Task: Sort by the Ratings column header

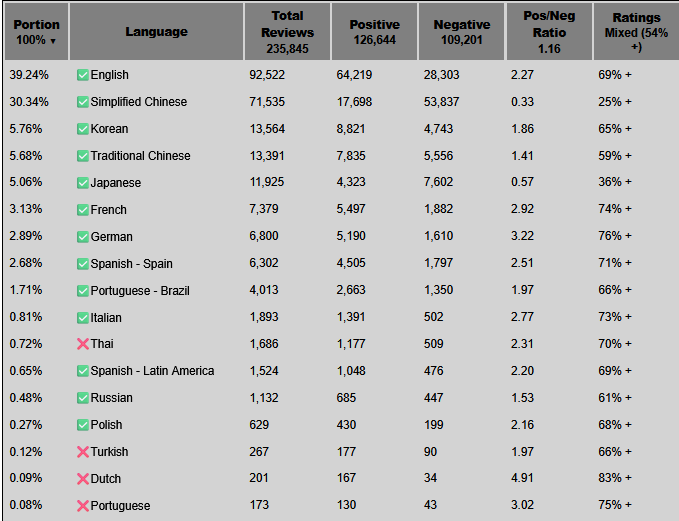Action: tap(636, 32)
